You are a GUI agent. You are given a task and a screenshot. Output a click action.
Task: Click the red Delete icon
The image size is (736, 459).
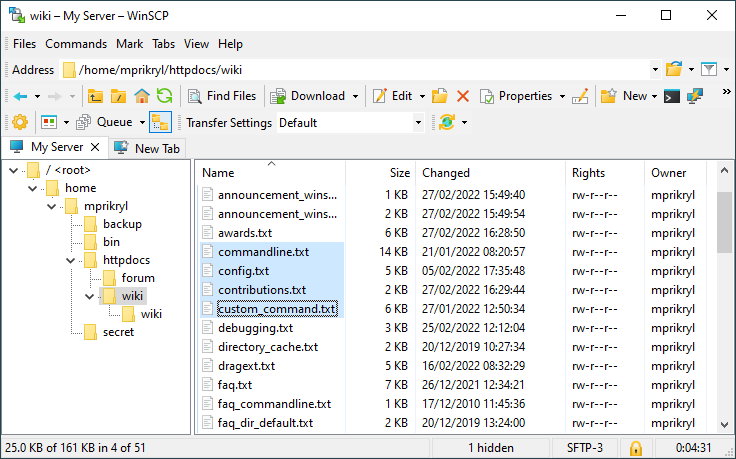(x=462, y=96)
